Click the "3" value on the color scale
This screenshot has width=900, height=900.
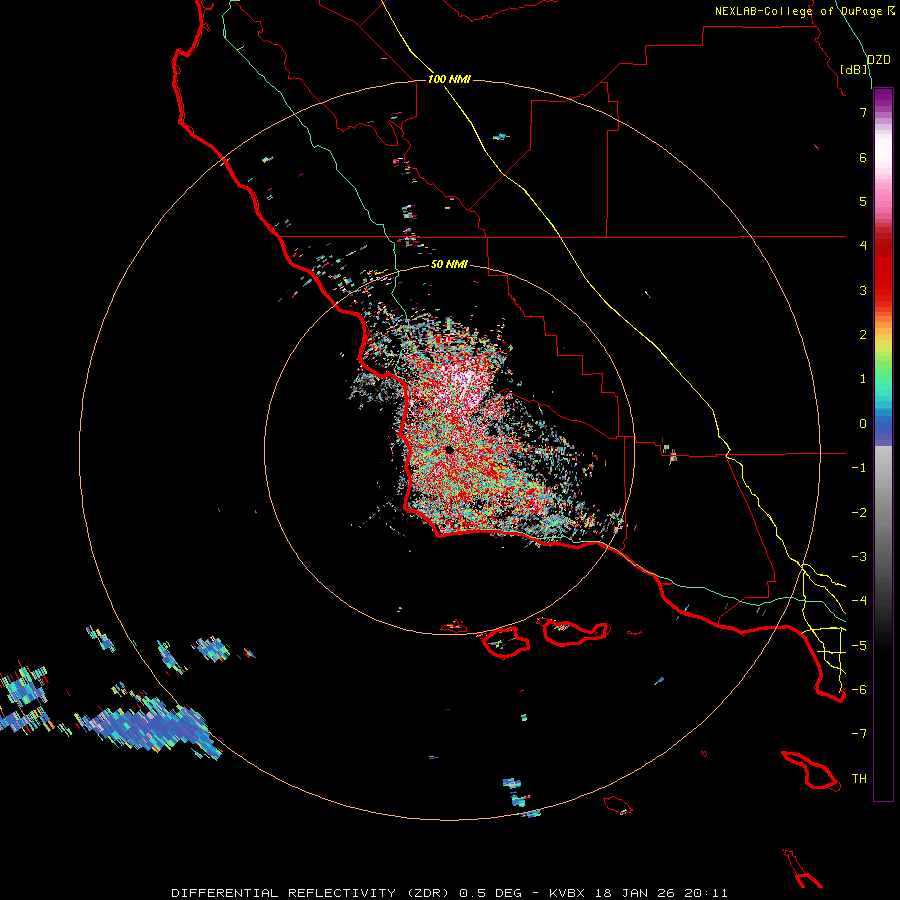(x=863, y=290)
